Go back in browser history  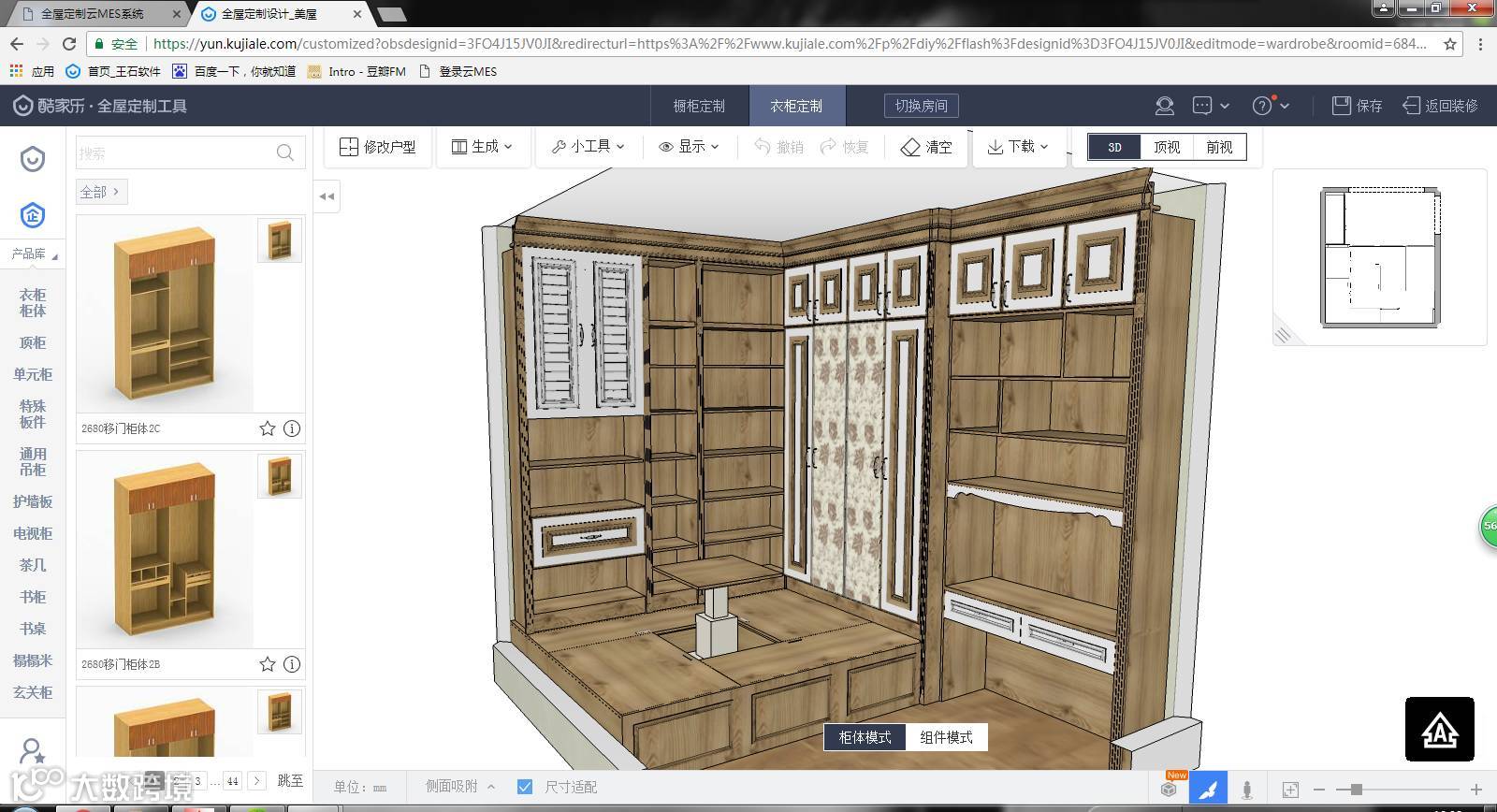pos(16,44)
